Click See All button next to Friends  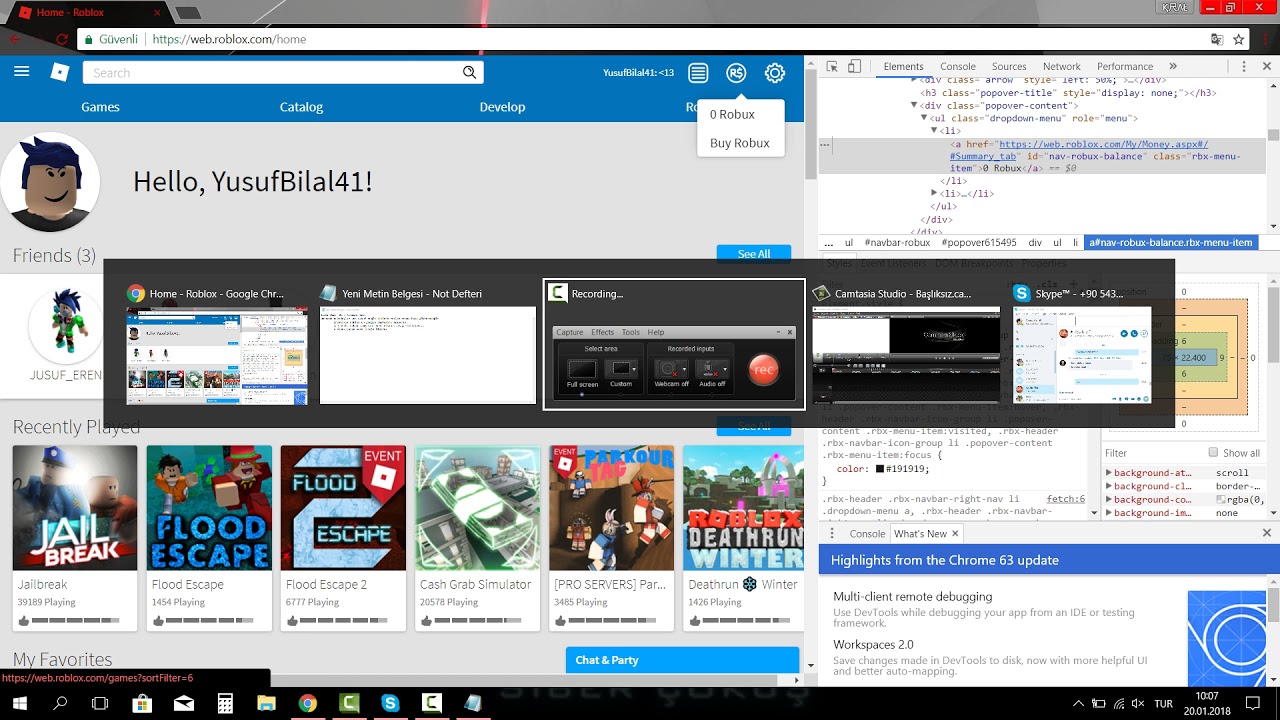click(x=754, y=253)
